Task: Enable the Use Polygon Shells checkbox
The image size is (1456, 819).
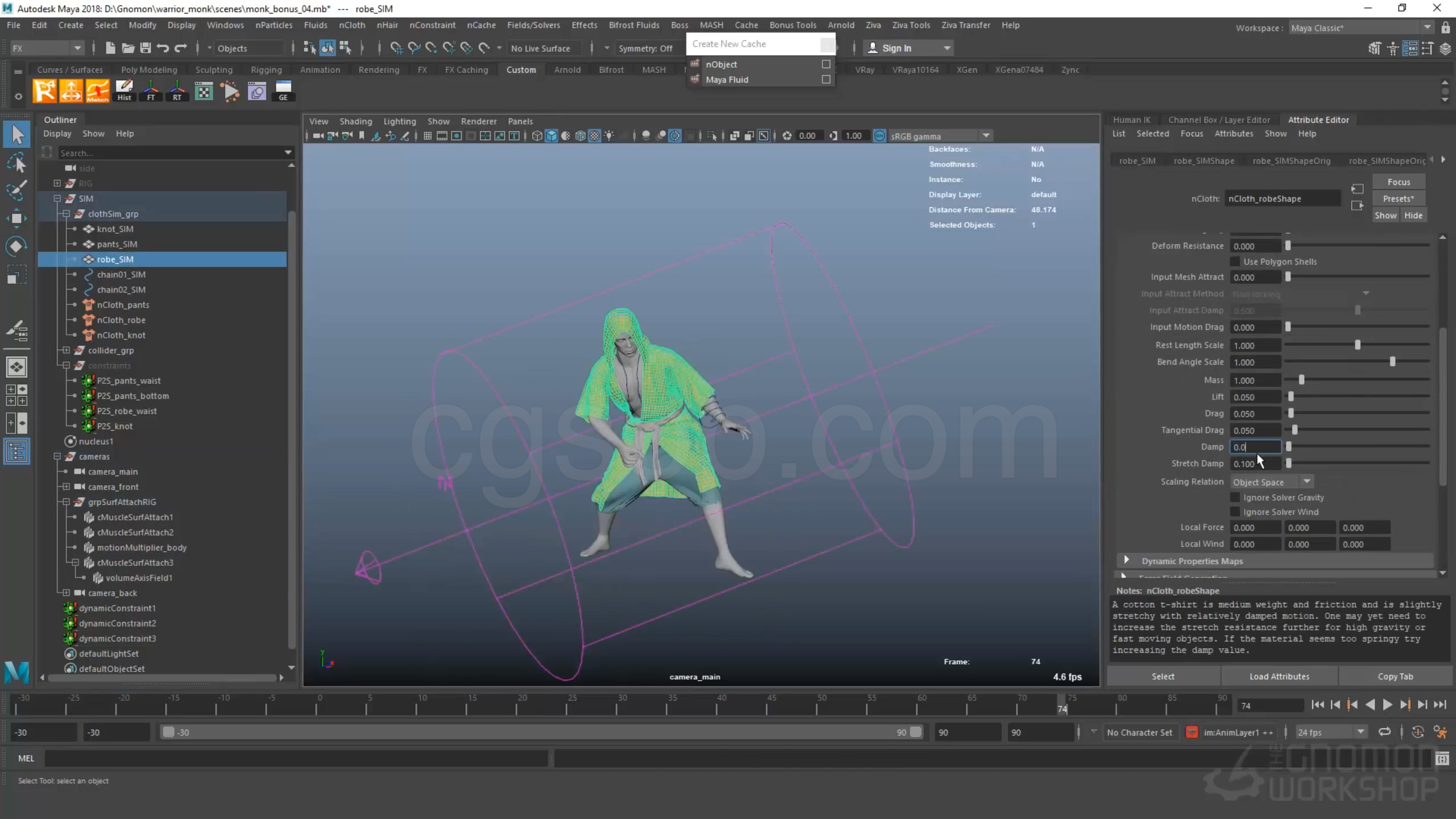Action: tap(1235, 262)
